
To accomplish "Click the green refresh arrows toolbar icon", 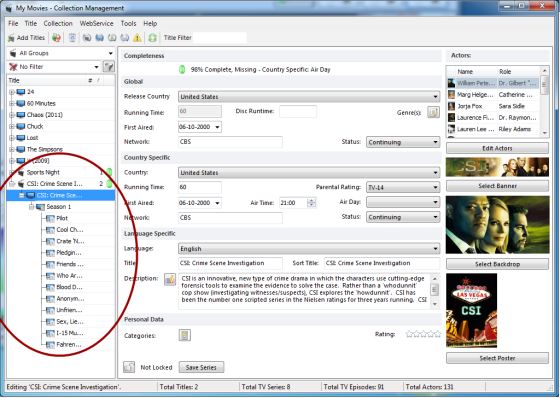I will point(152,38).
